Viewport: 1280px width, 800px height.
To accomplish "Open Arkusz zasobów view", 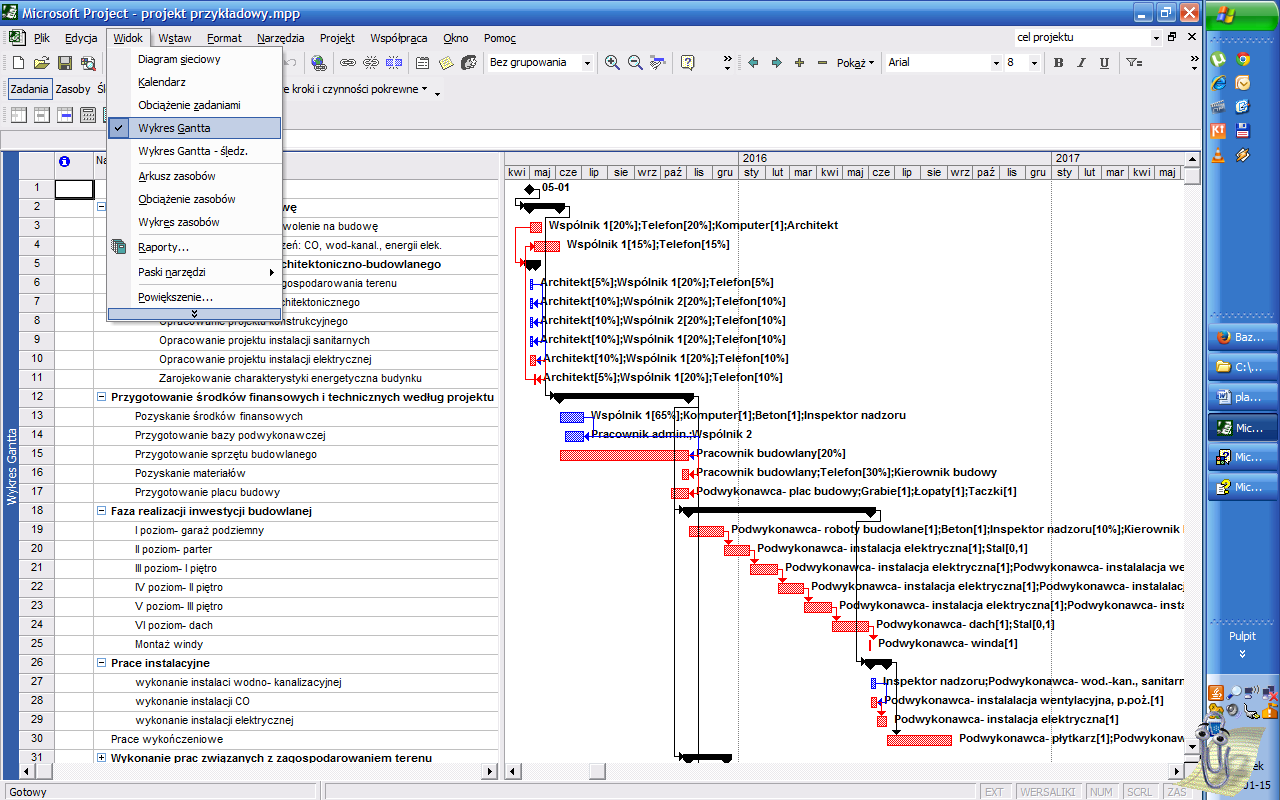I will coord(194,176).
